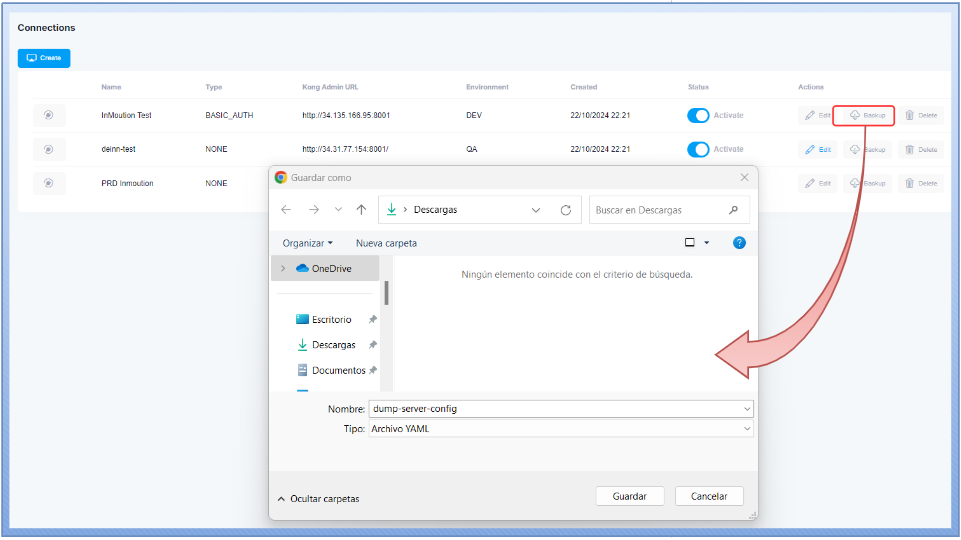
Task: Open the Organizar dropdown menu
Action: pos(308,243)
